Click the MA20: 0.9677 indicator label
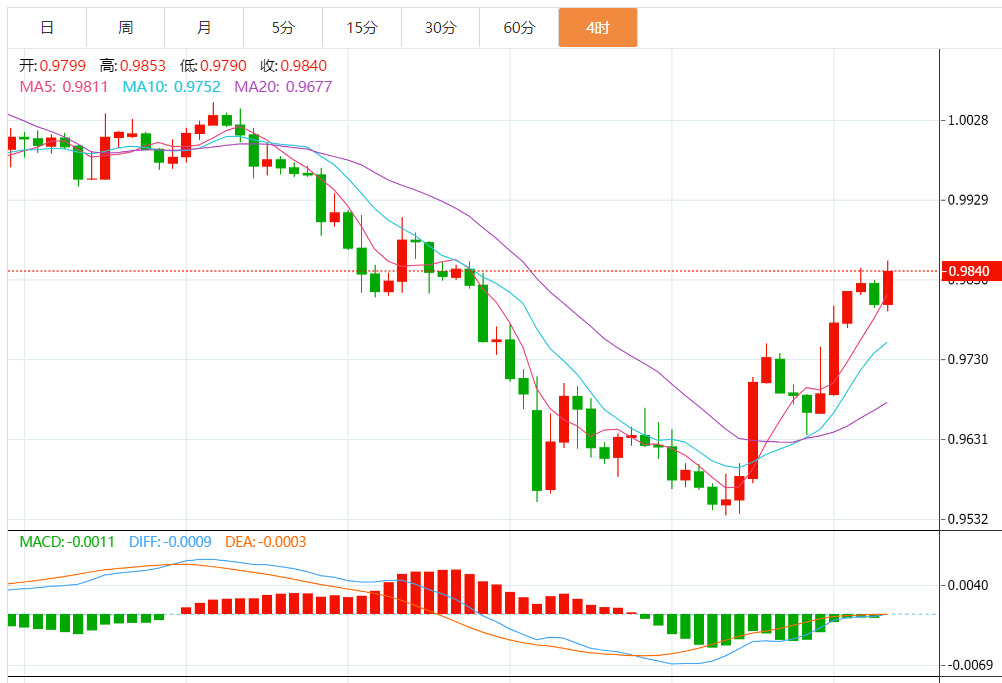The image size is (1002, 683). (x=283, y=87)
